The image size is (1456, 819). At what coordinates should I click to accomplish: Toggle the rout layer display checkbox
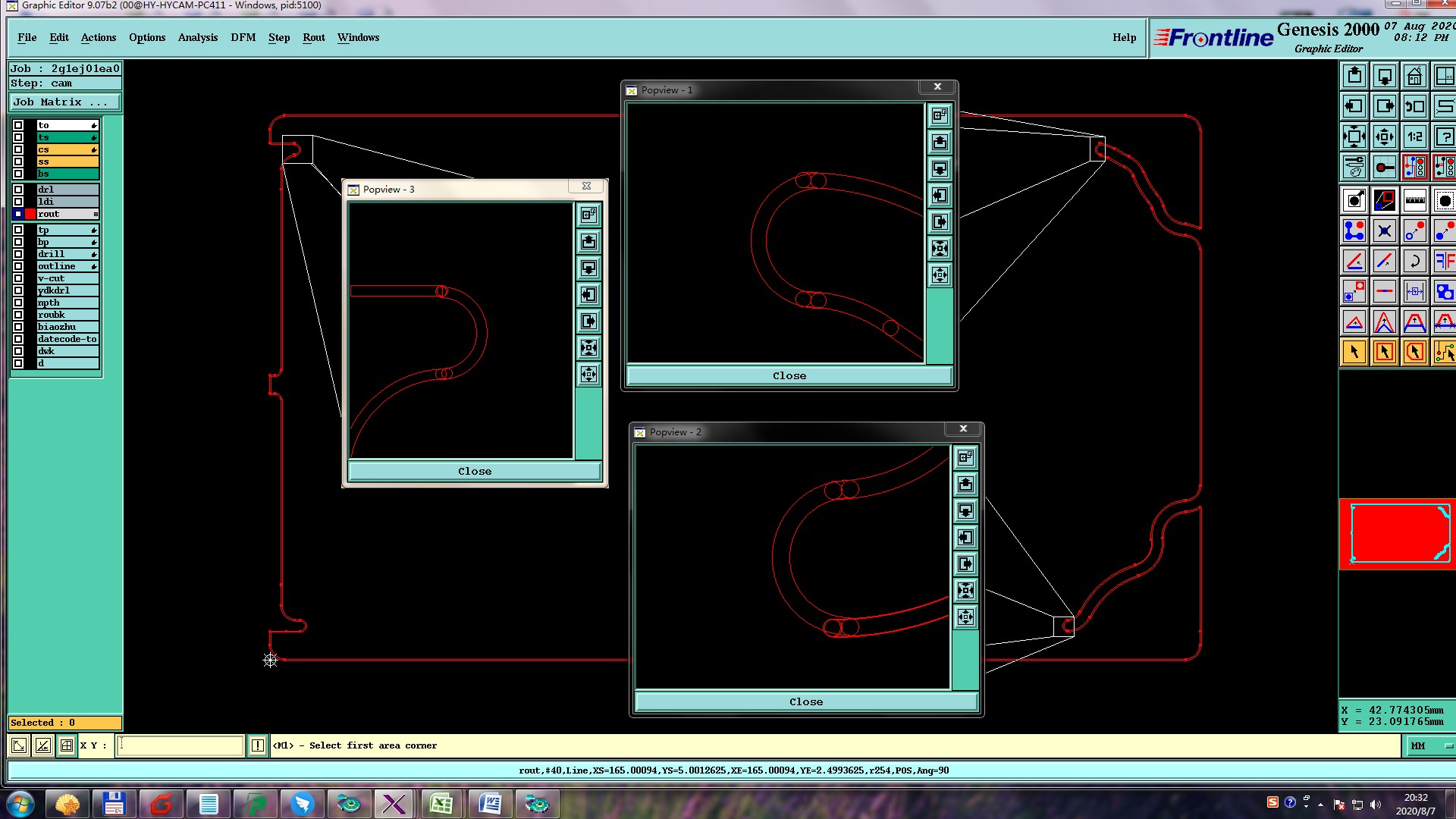(x=18, y=214)
